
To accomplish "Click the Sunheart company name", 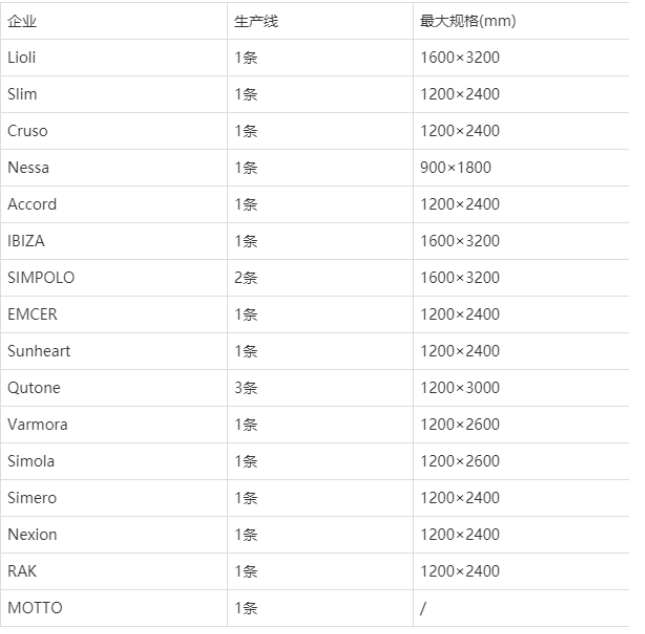I will (x=38, y=351).
